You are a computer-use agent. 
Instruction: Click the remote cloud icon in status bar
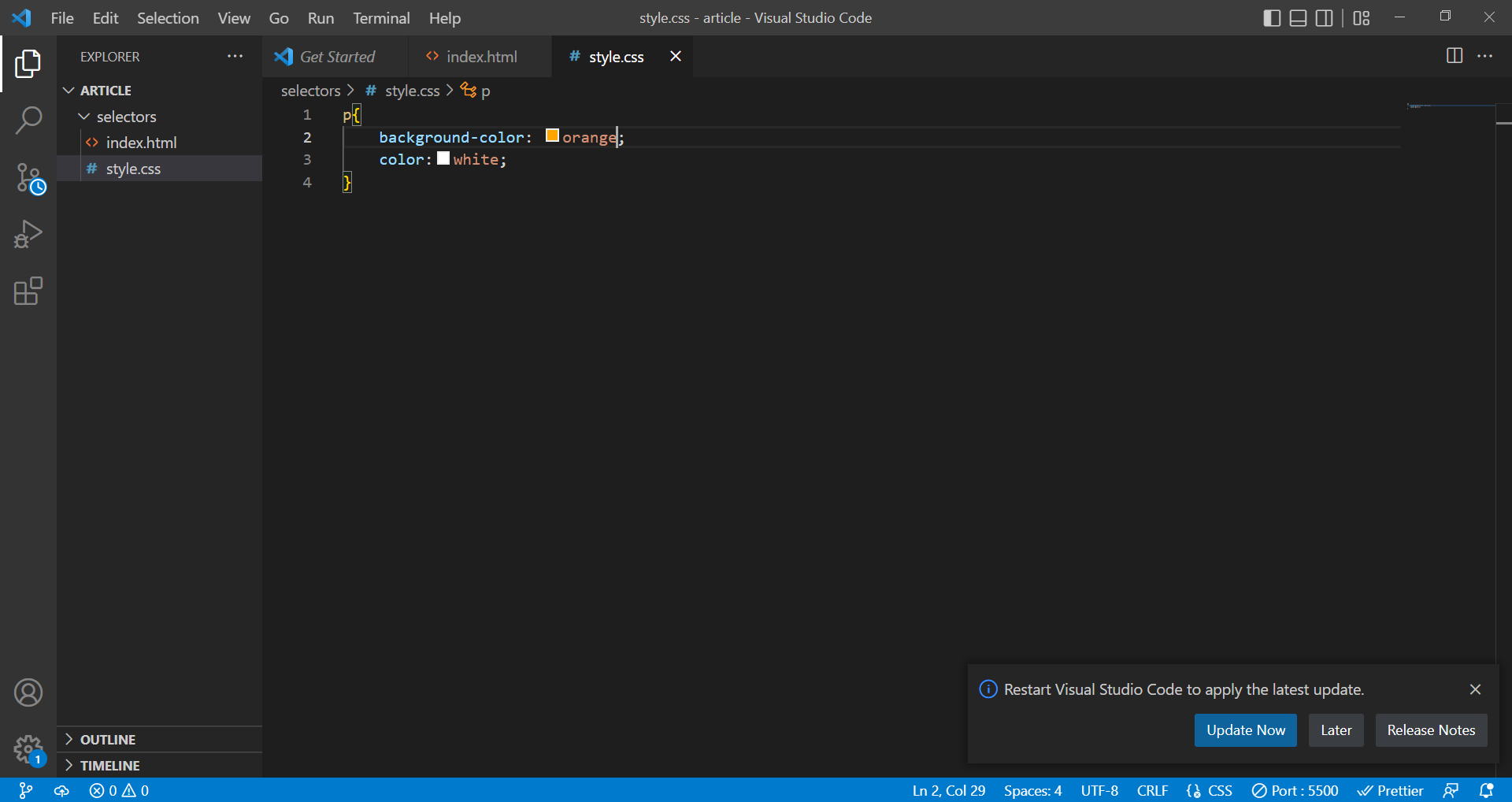61,790
